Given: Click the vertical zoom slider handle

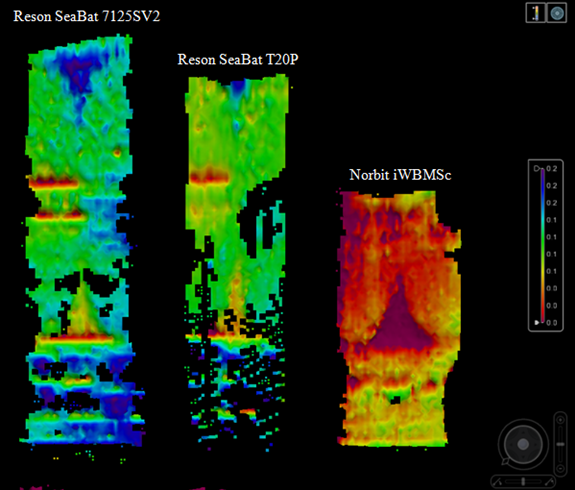Looking at the screenshot, I should 560,444.
